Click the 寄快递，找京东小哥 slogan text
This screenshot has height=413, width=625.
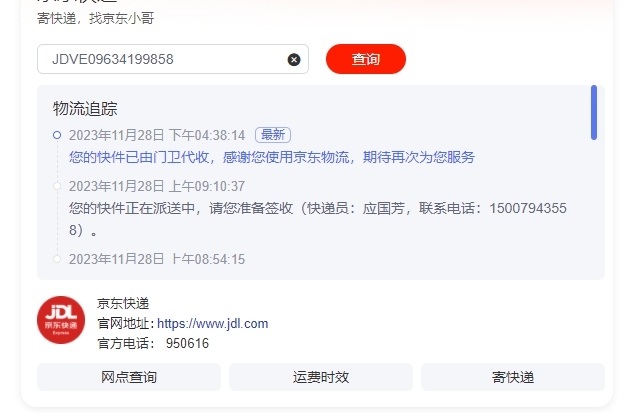[96, 18]
